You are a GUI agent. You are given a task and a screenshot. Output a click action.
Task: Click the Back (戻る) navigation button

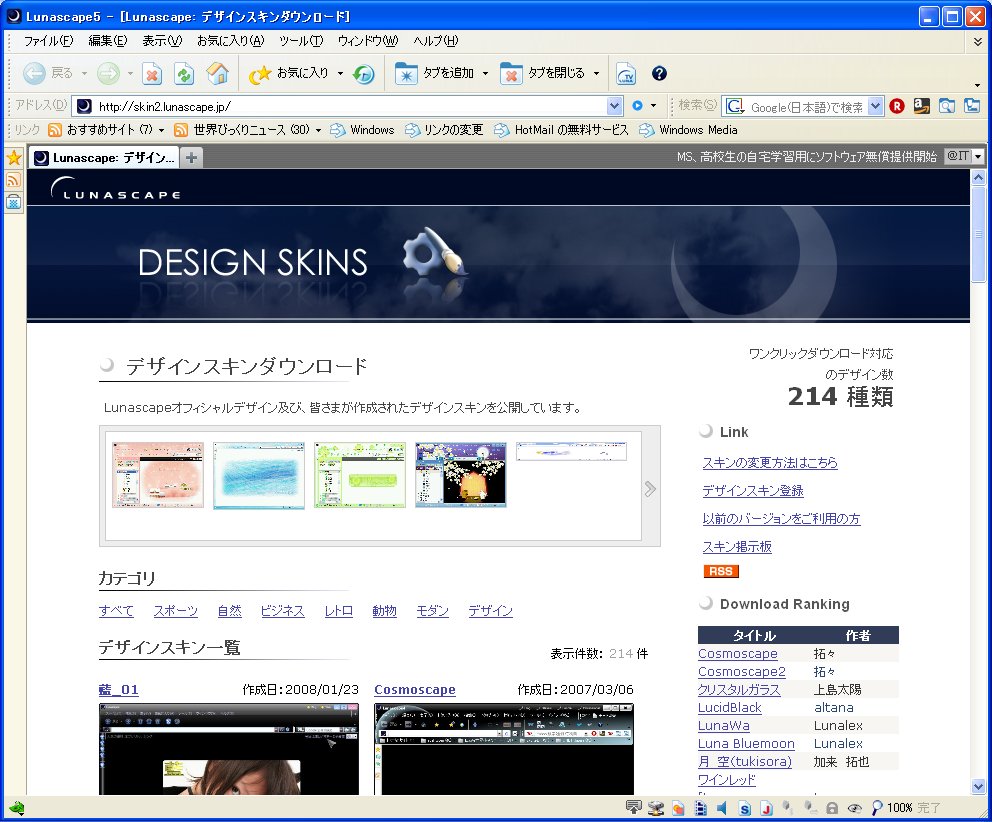coord(47,73)
